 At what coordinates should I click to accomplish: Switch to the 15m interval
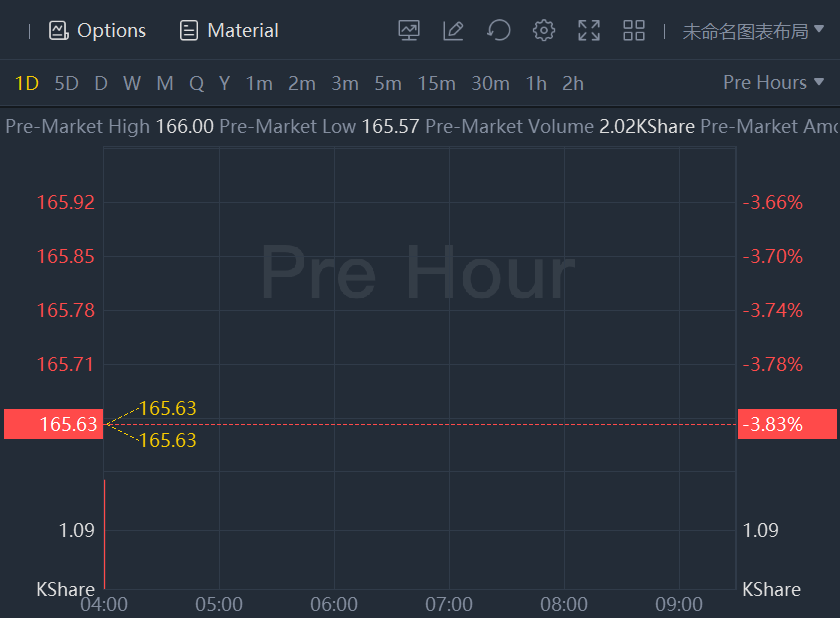[x=436, y=83]
